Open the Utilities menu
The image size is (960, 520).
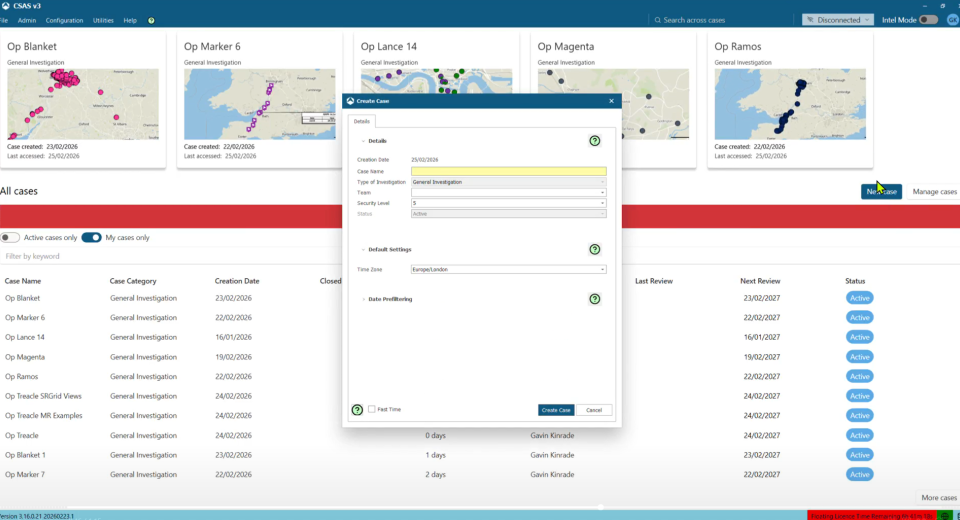tap(103, 20)
